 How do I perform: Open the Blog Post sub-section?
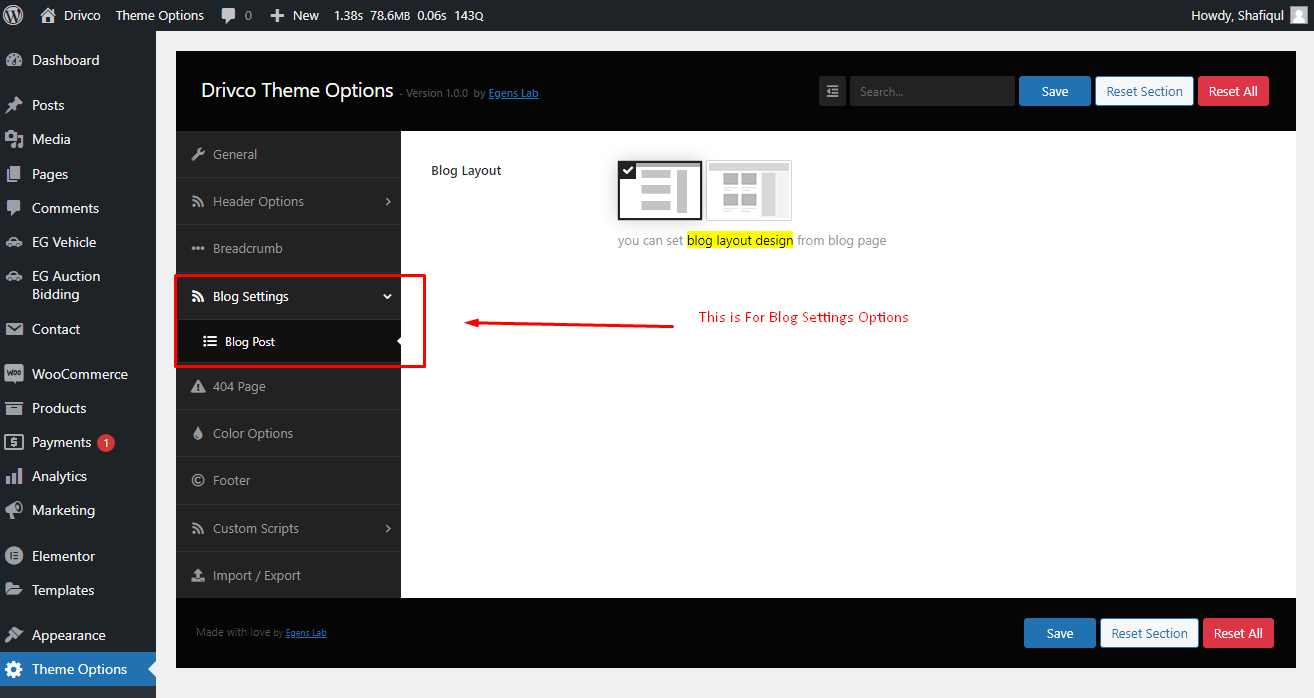(288, 341)
